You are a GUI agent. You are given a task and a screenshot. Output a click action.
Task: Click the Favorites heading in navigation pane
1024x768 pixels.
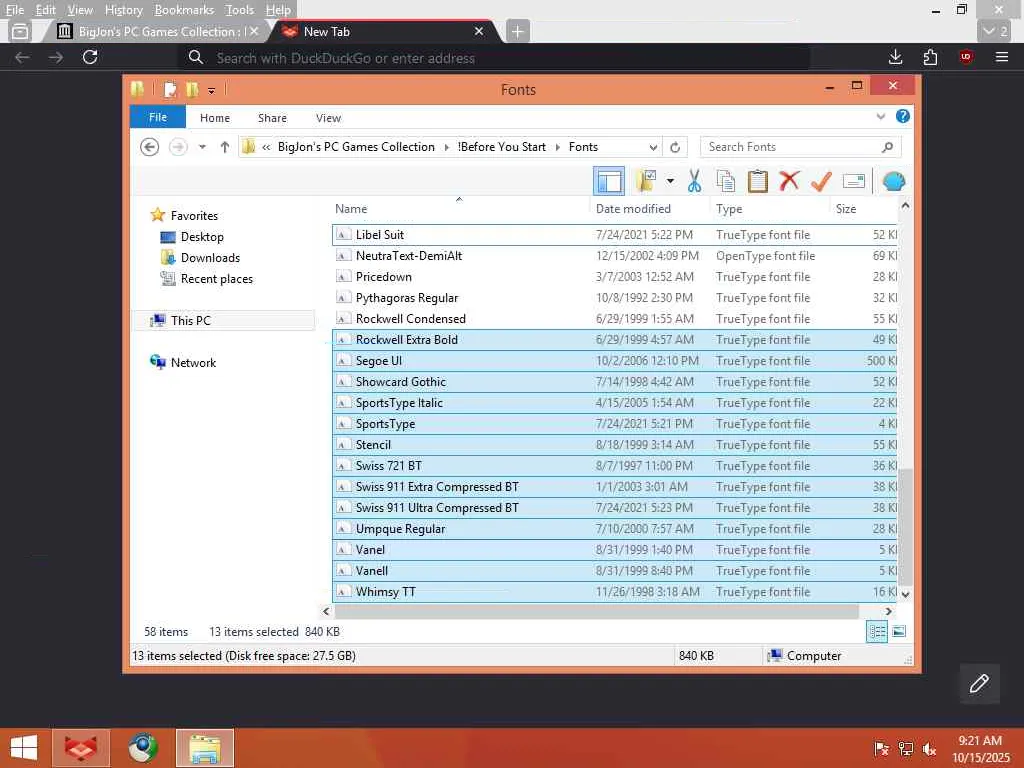point(194,216)
